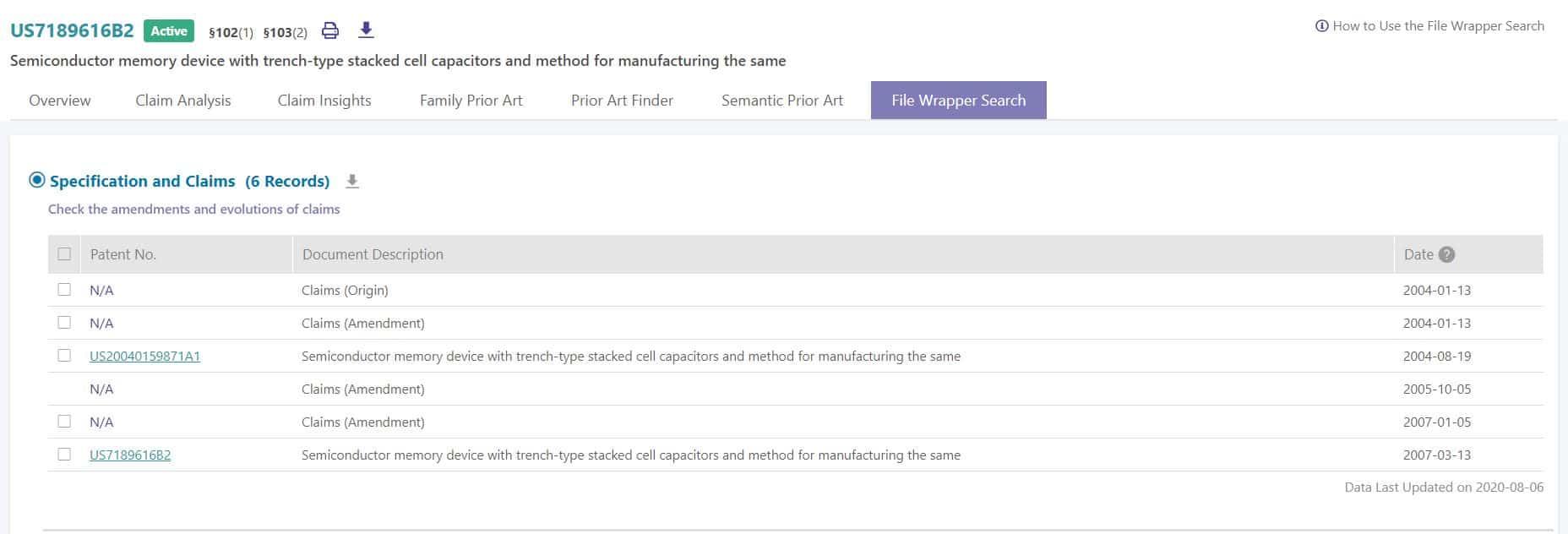Go to the Claim Insights tab
The image size is (1568, 534).
tap(324, 101)
